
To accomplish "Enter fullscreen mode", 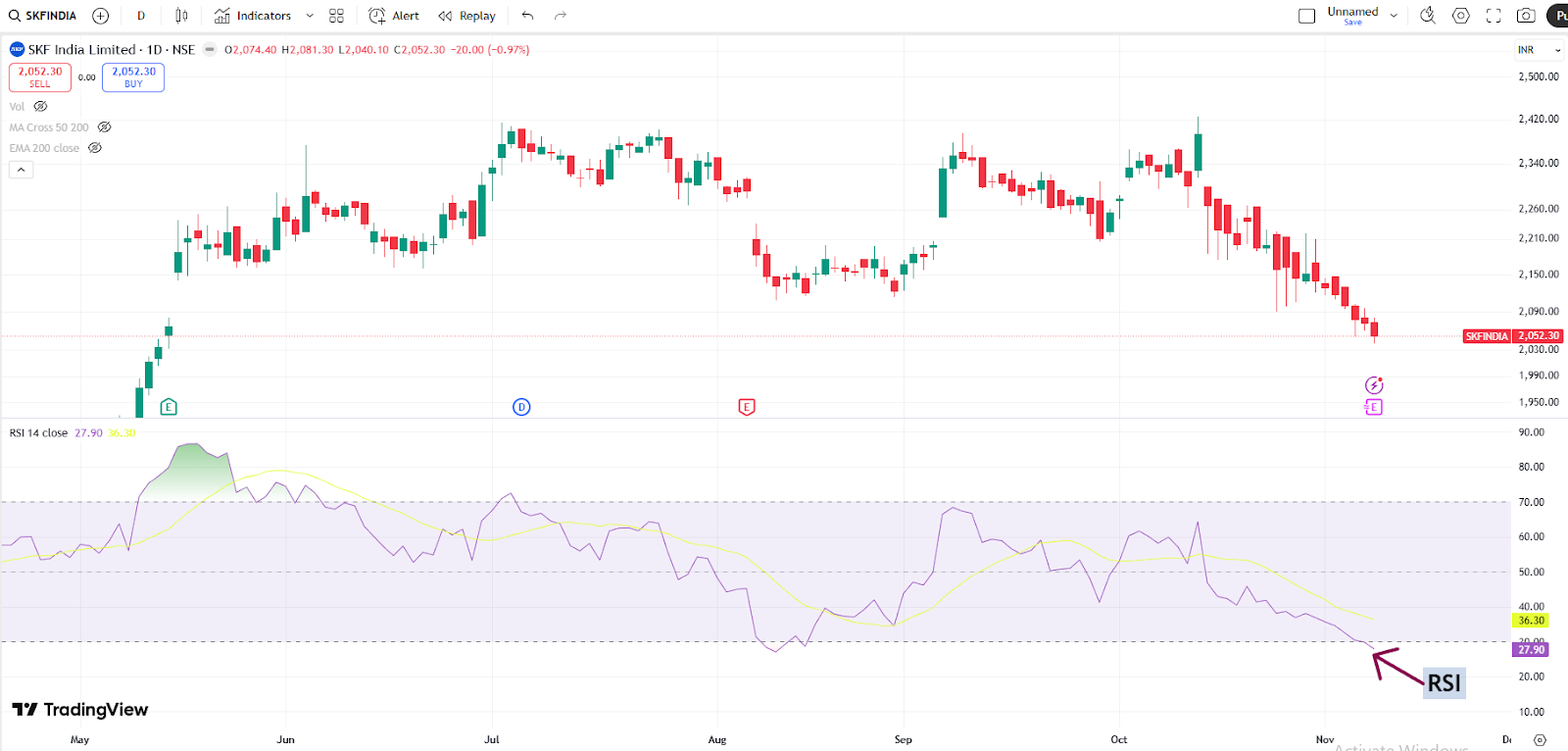I will pos(1494,16).
